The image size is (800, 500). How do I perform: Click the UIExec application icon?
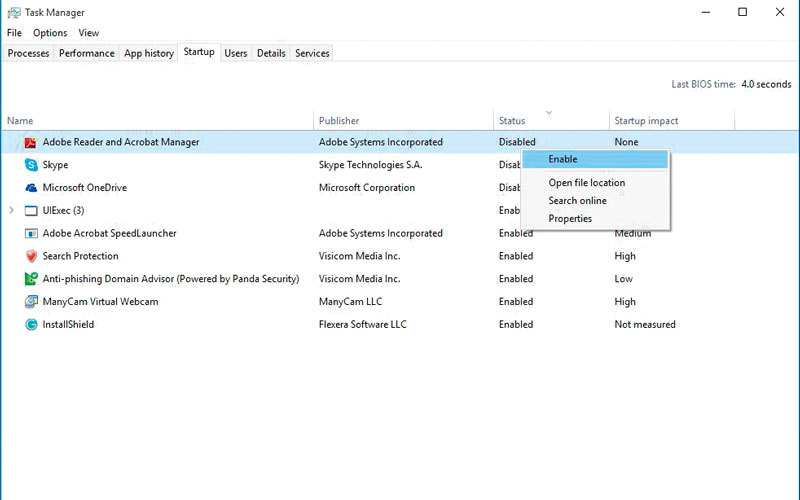(31, 211)
